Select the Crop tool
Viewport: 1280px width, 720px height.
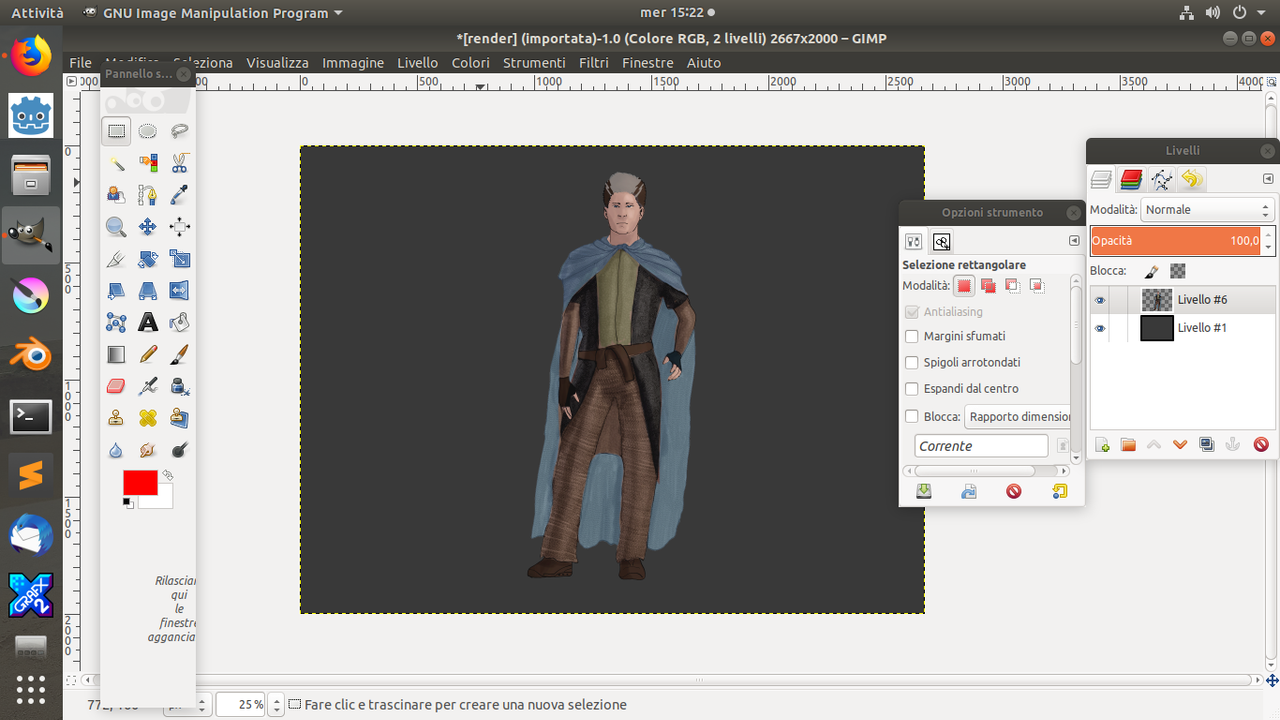coord(117,259)
